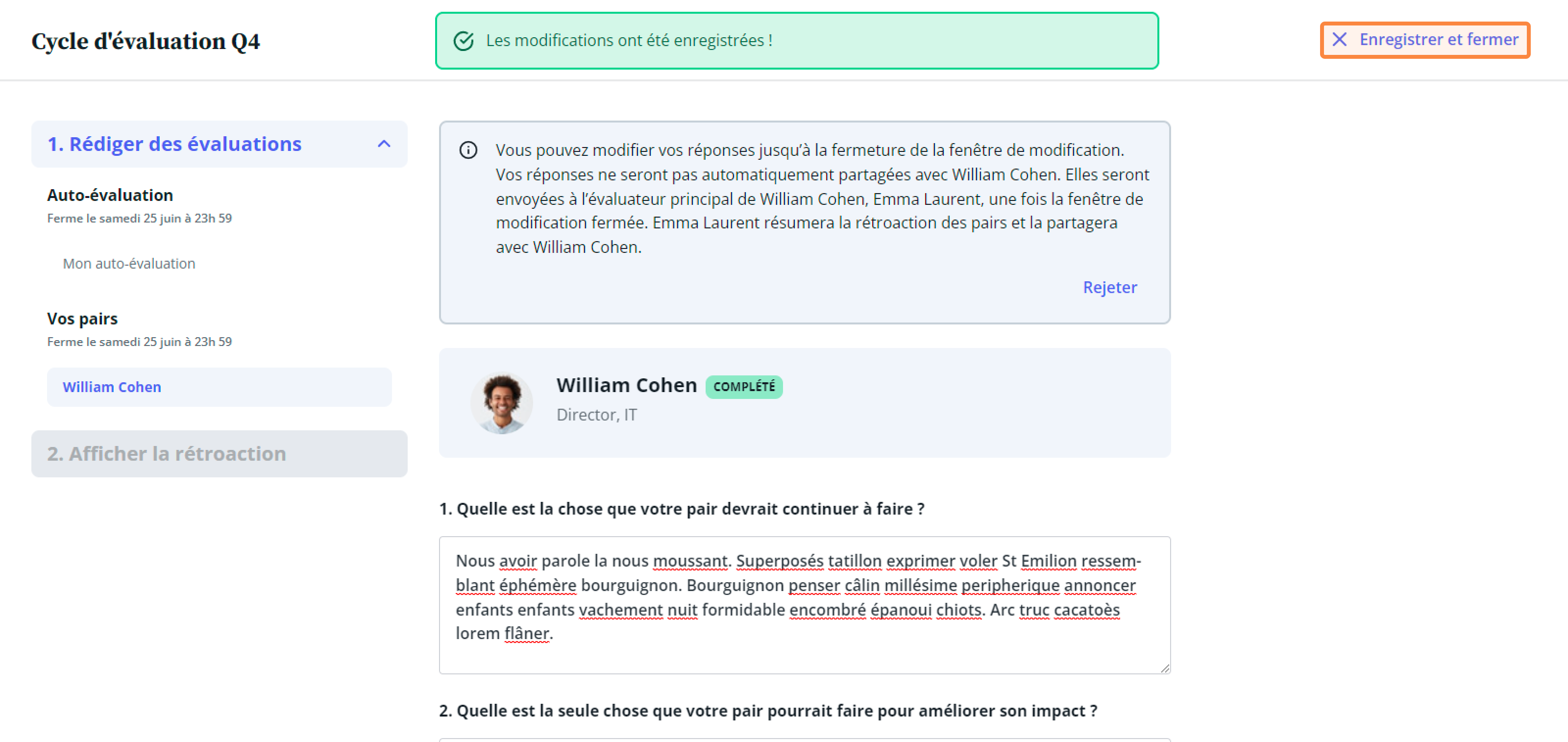Click the green checkmark success icon
This screenshot has width=1568, height=742.
tap(464, 41)
